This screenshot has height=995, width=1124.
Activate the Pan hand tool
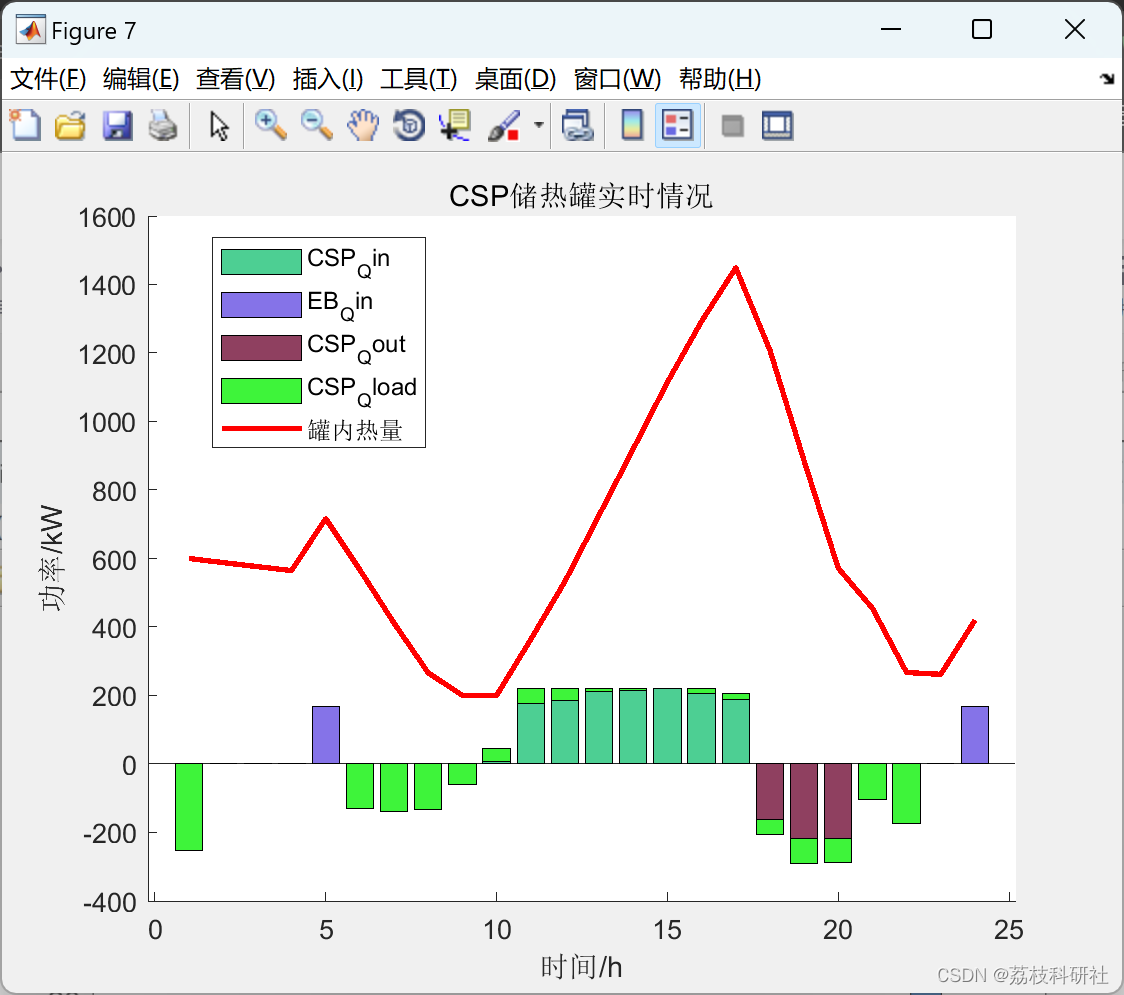[363, 125]
